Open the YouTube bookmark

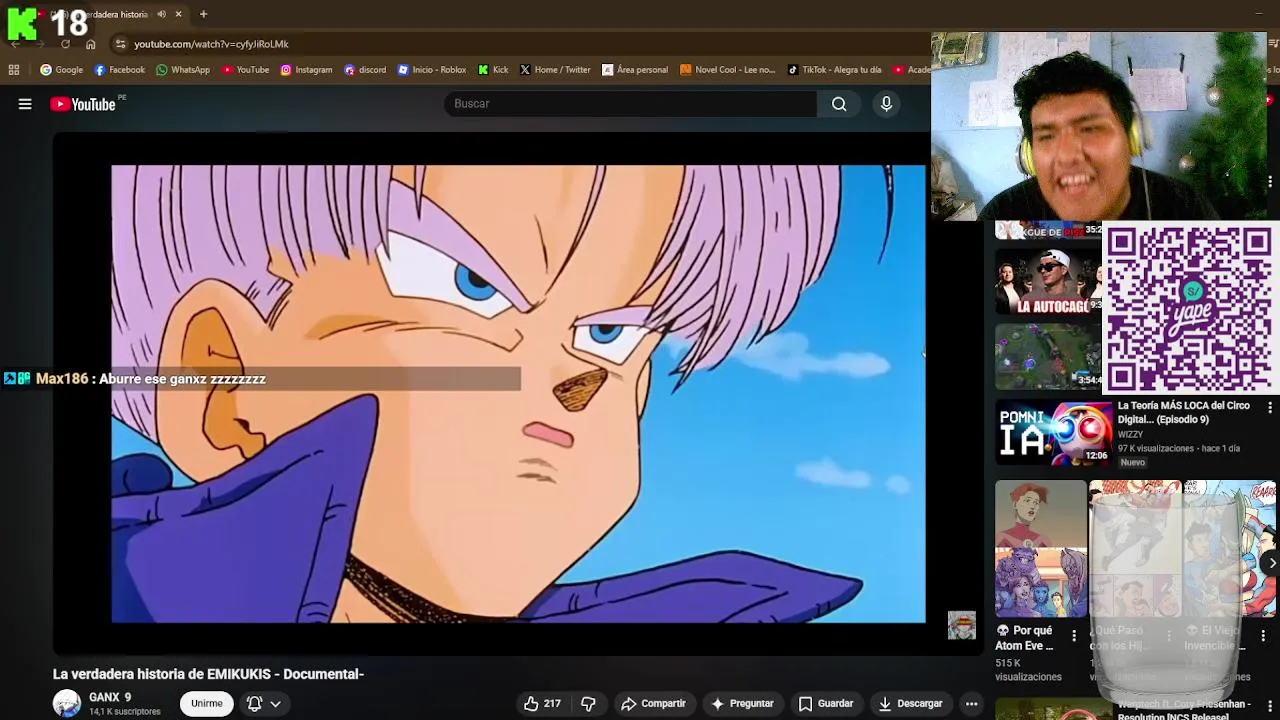tap(246, 70)
